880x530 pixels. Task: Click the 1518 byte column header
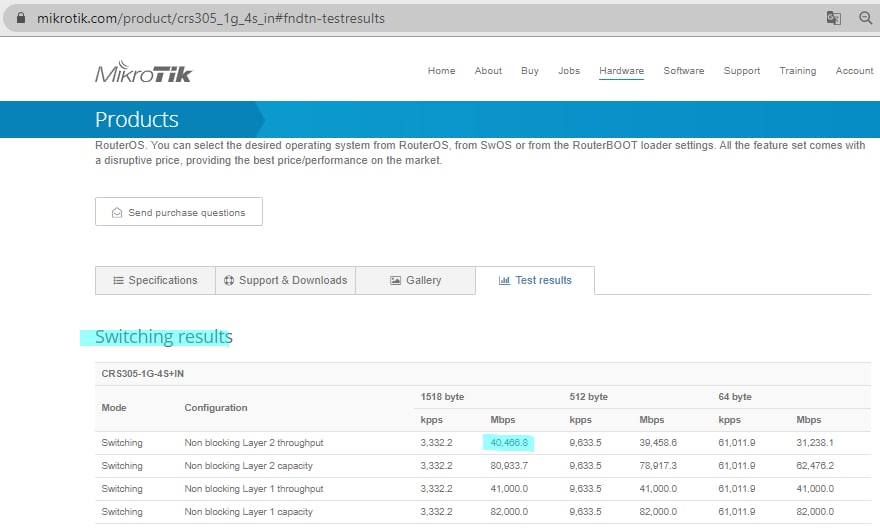442,396
